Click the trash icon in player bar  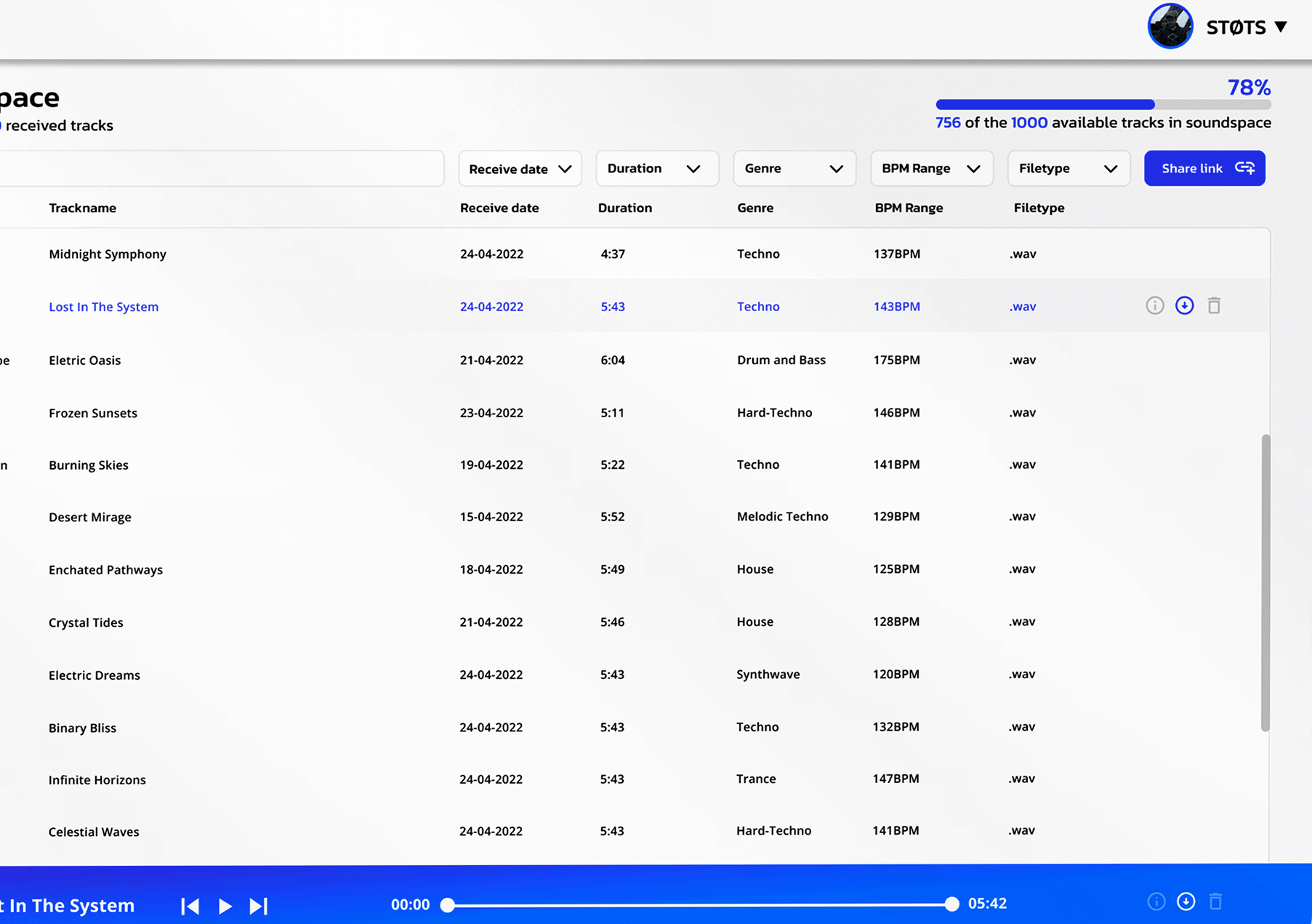pos(1215,902)
